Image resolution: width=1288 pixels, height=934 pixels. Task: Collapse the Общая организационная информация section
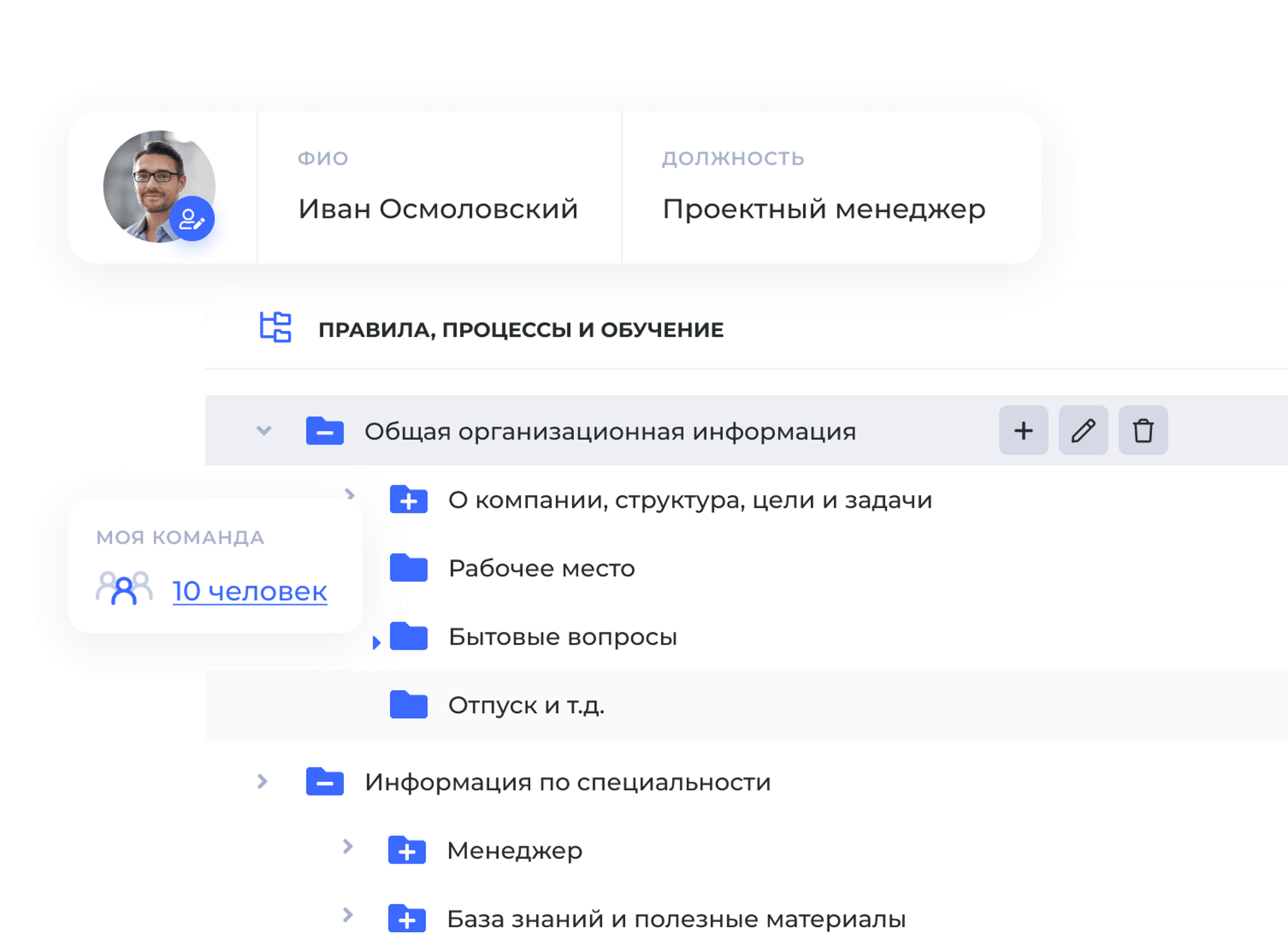coord(264,432)
